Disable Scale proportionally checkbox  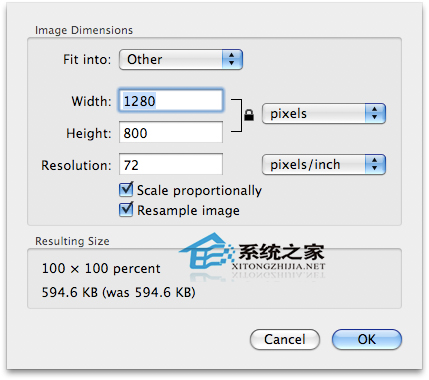(x=126, y=190)
